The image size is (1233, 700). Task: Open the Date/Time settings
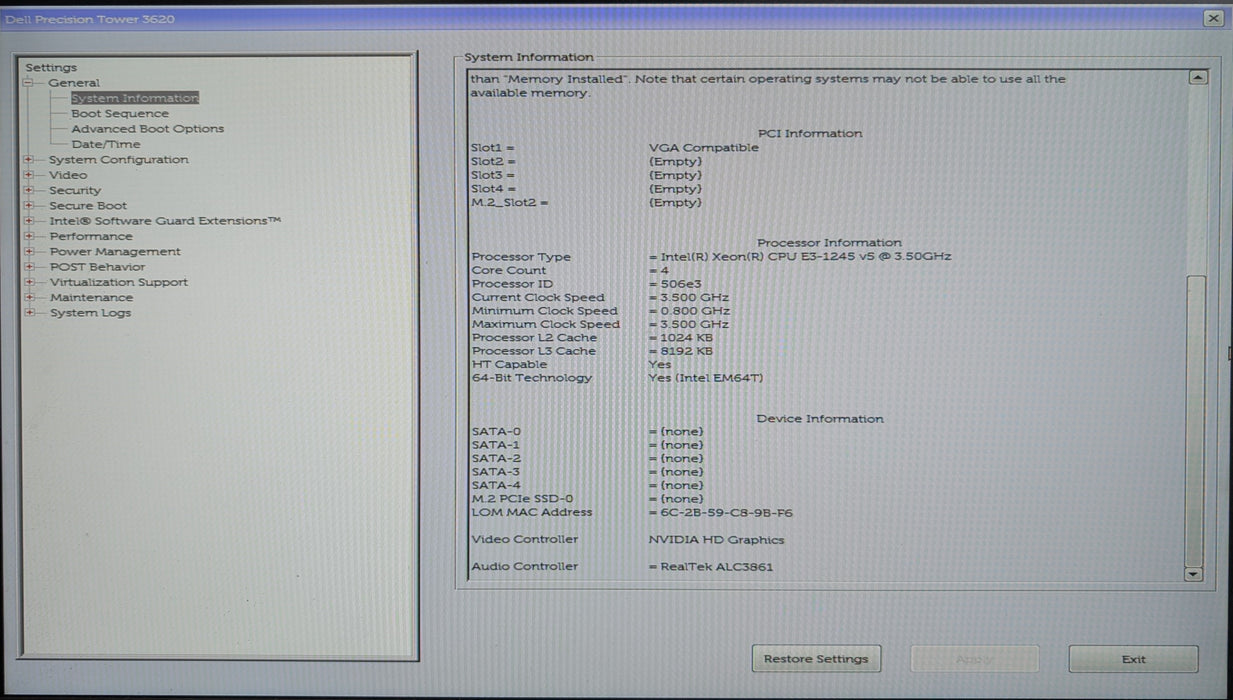(106, 144)
